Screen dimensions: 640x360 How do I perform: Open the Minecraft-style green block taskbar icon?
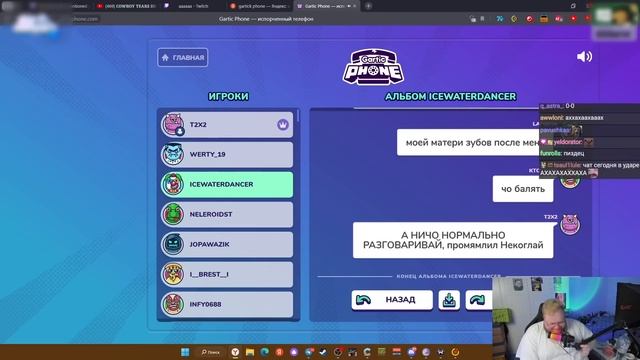(382, 352)
